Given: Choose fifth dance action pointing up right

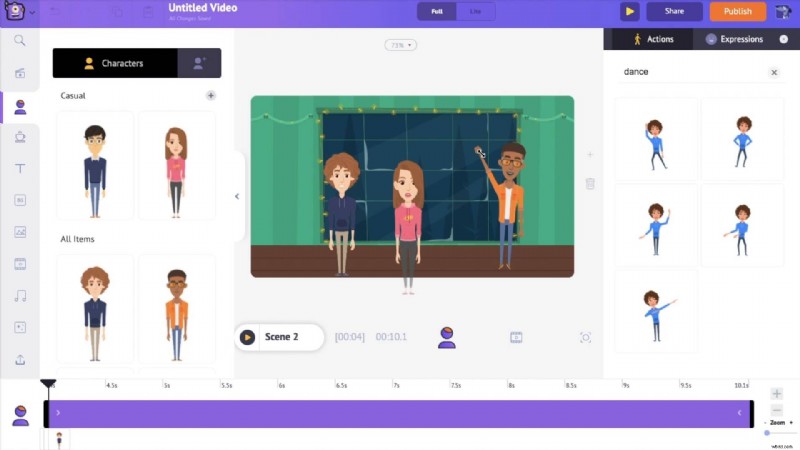Looking at the screenshot, I should 656,312.
